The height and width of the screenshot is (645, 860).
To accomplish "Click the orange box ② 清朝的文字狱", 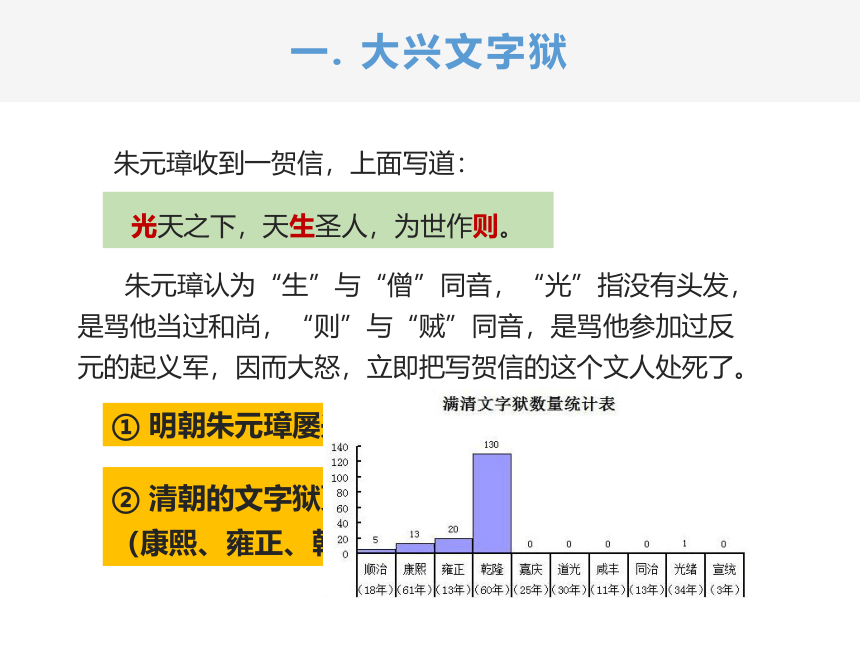I will (x=213, y=517).
